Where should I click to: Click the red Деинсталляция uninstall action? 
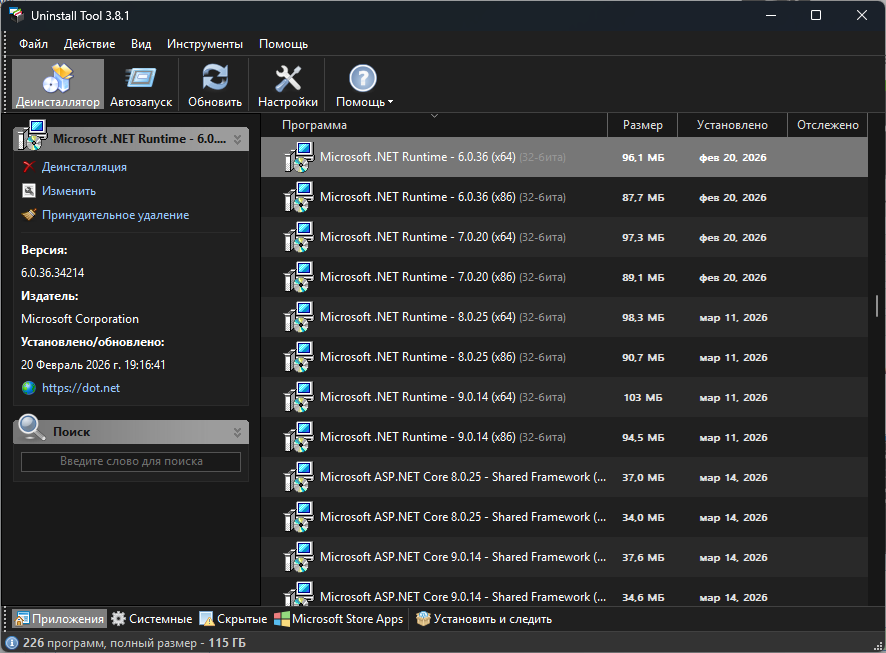point(83,167)
